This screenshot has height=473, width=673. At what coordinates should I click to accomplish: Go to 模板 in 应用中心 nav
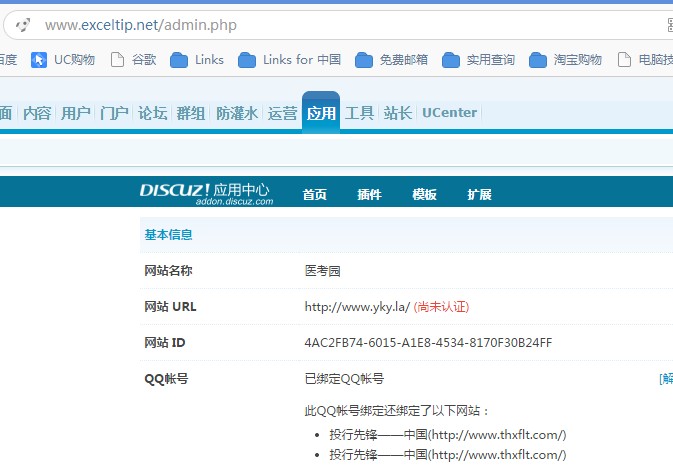point(424,194)
